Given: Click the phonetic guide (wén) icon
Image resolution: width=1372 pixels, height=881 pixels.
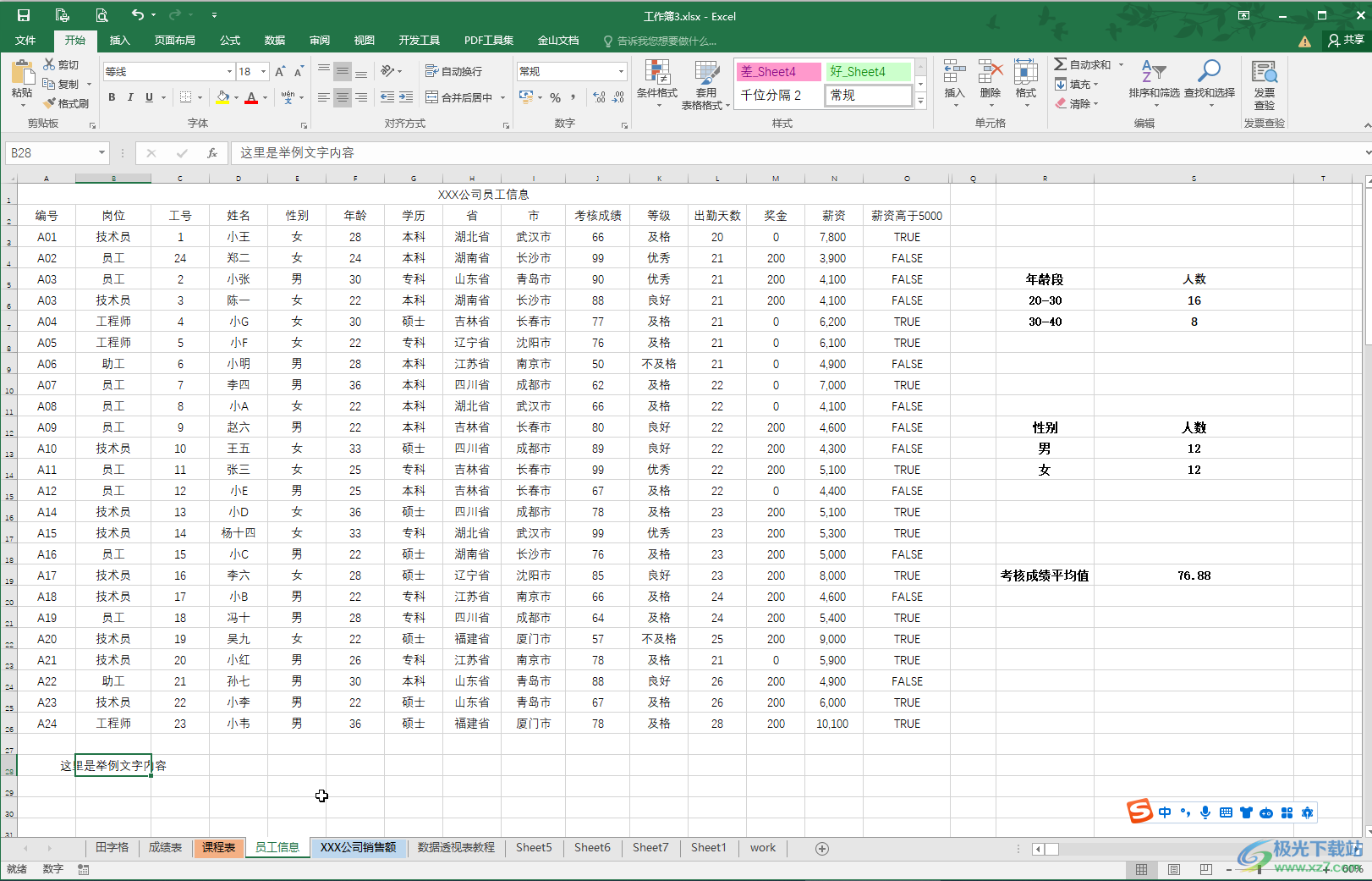Looking at the screenshot, I should pyautogui.click(x=288, y=97).
